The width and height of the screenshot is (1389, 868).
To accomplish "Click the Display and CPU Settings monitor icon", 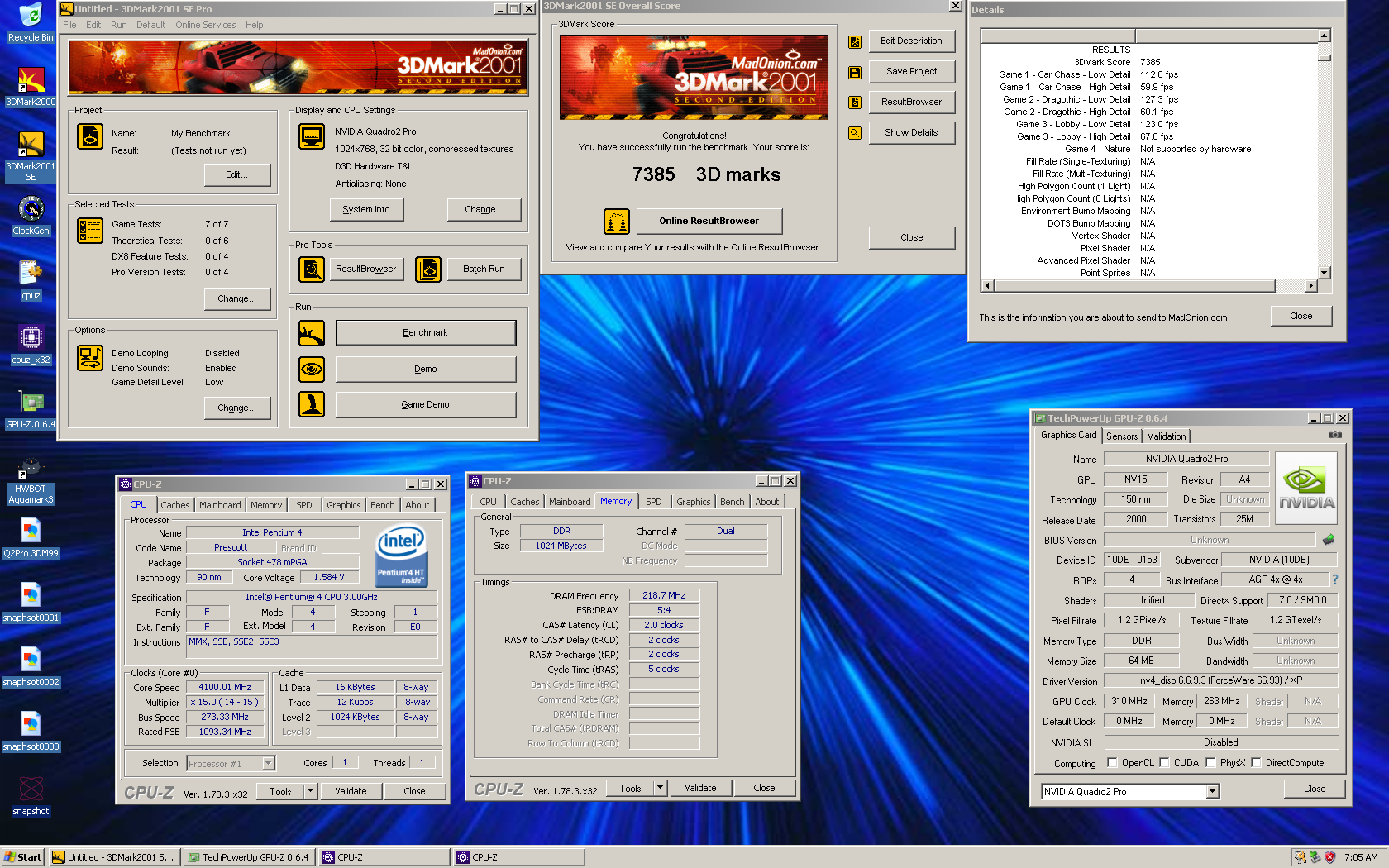I will click(312, 136).
